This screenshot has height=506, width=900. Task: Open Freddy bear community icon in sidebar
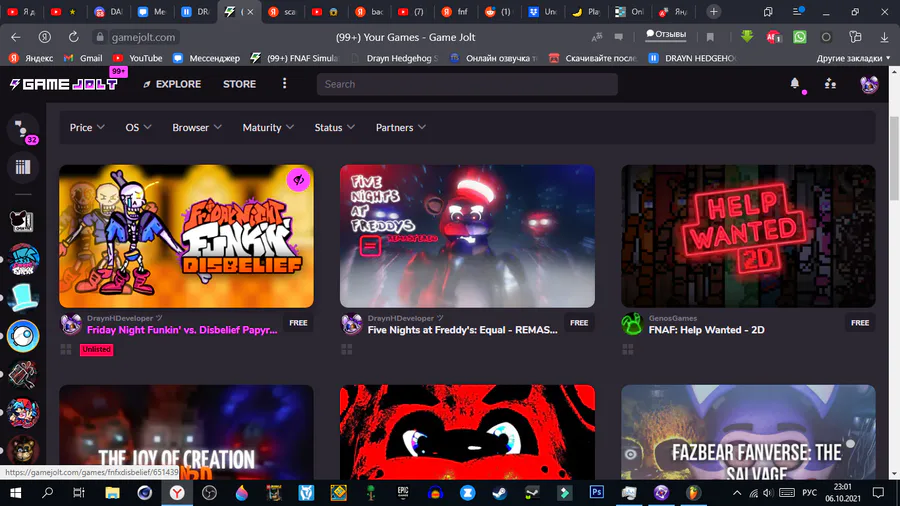23,450
